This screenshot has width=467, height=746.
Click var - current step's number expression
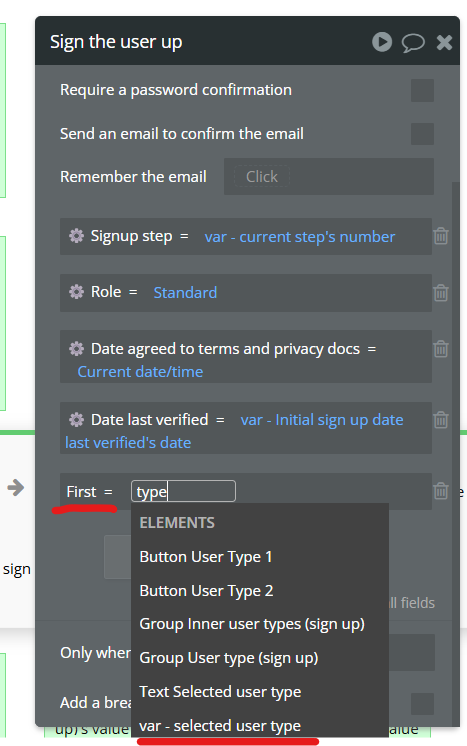pyautogui.click(x=300, y=237)
